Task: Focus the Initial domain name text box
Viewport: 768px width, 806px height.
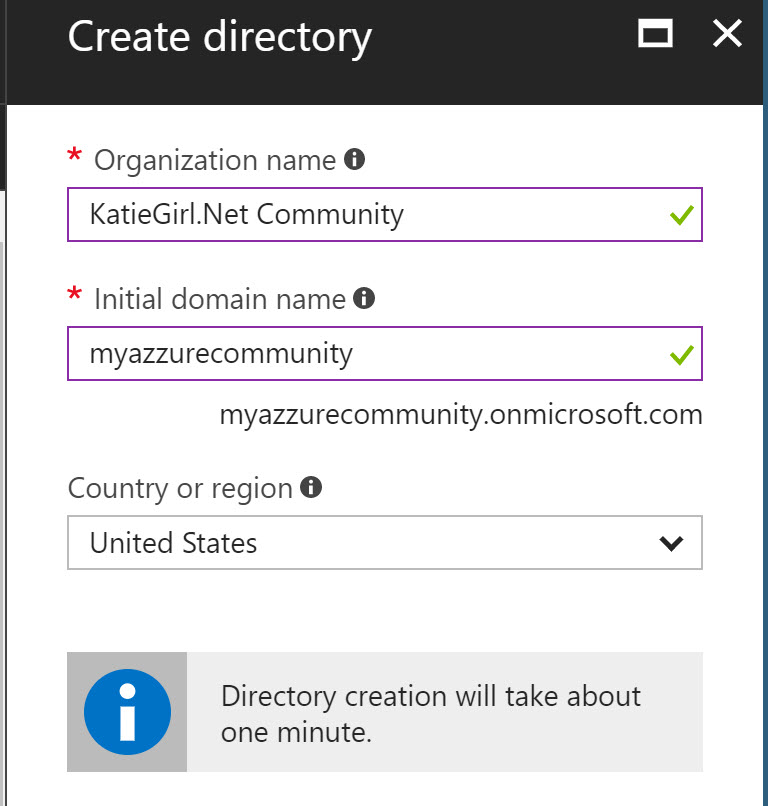Action: click(x=360, y=354)
